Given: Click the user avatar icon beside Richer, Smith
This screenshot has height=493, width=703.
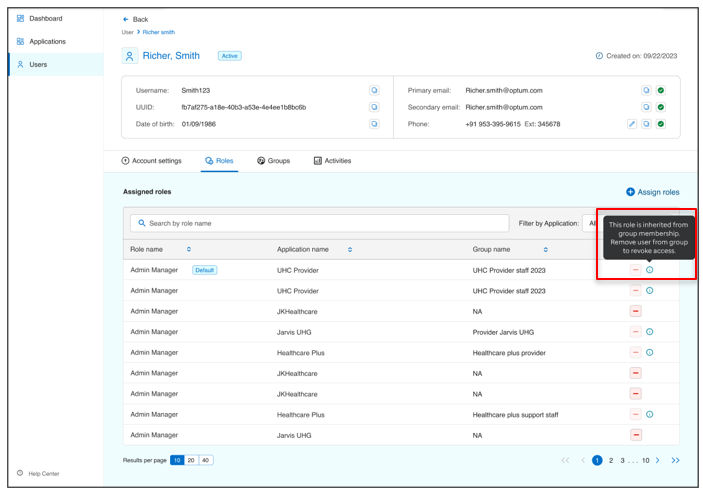Looking at the screenshot, I should (x=130, y=56).
